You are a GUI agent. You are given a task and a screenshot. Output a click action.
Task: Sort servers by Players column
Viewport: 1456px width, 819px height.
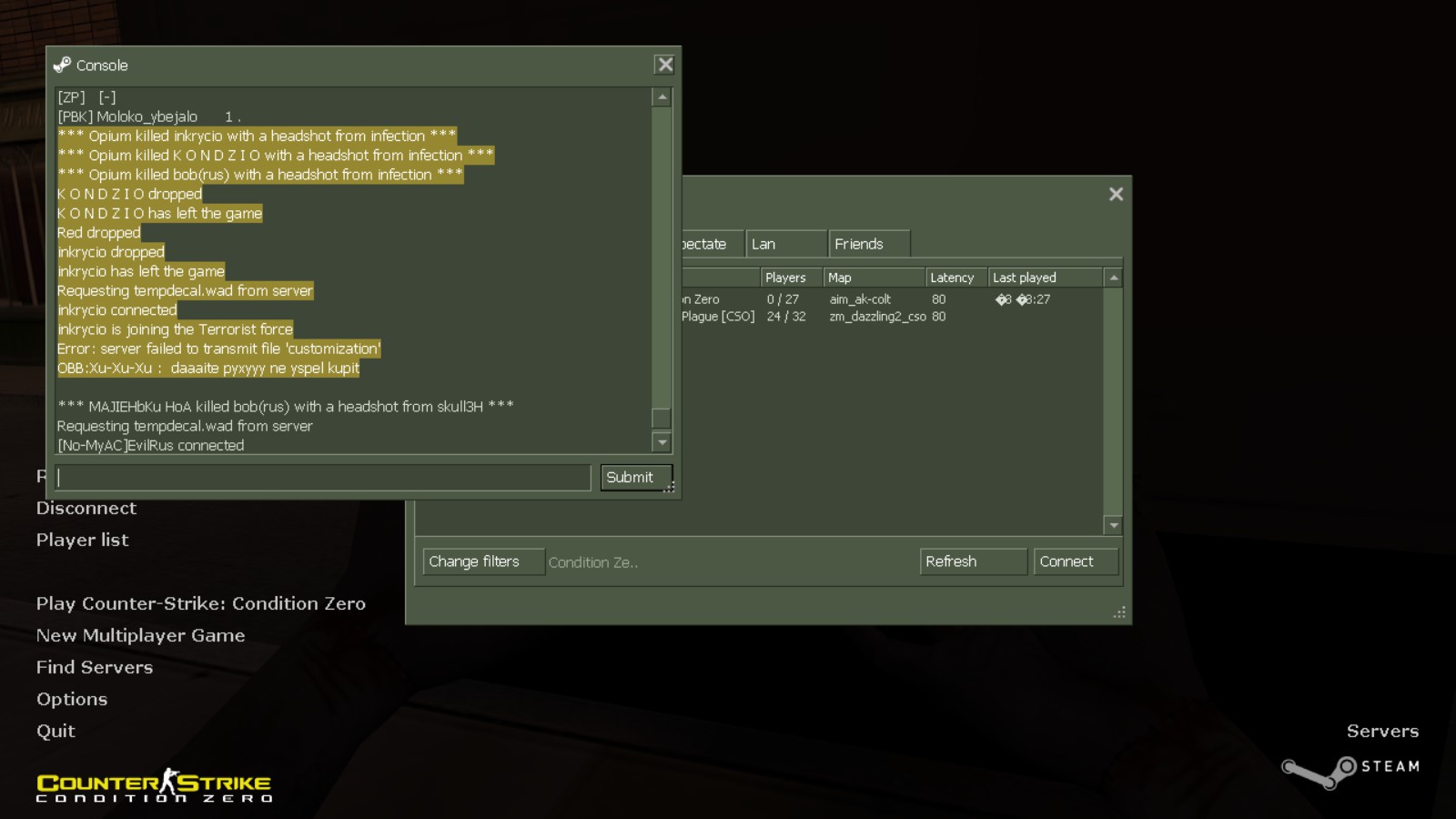pyautogui.click(x=790, y=278)
